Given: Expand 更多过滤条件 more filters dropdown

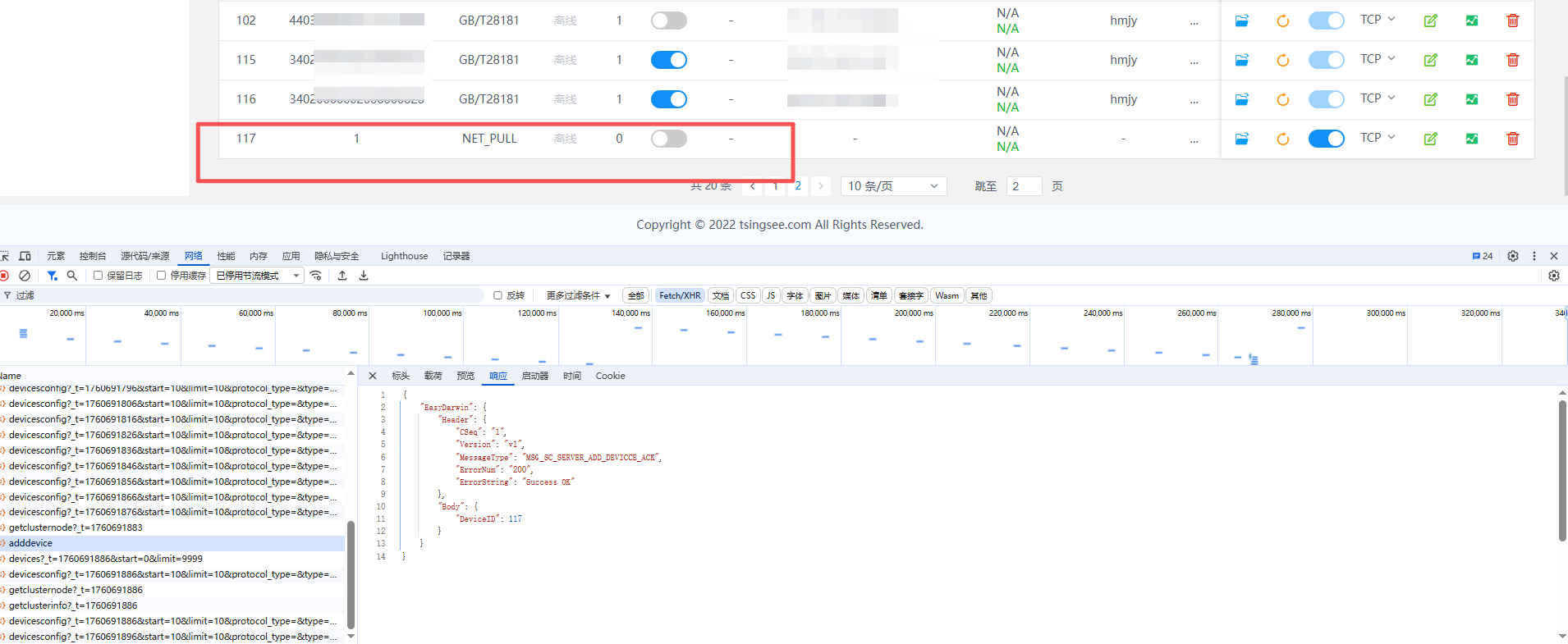Looking at the screenshot, I should click(x=578, y=295).
